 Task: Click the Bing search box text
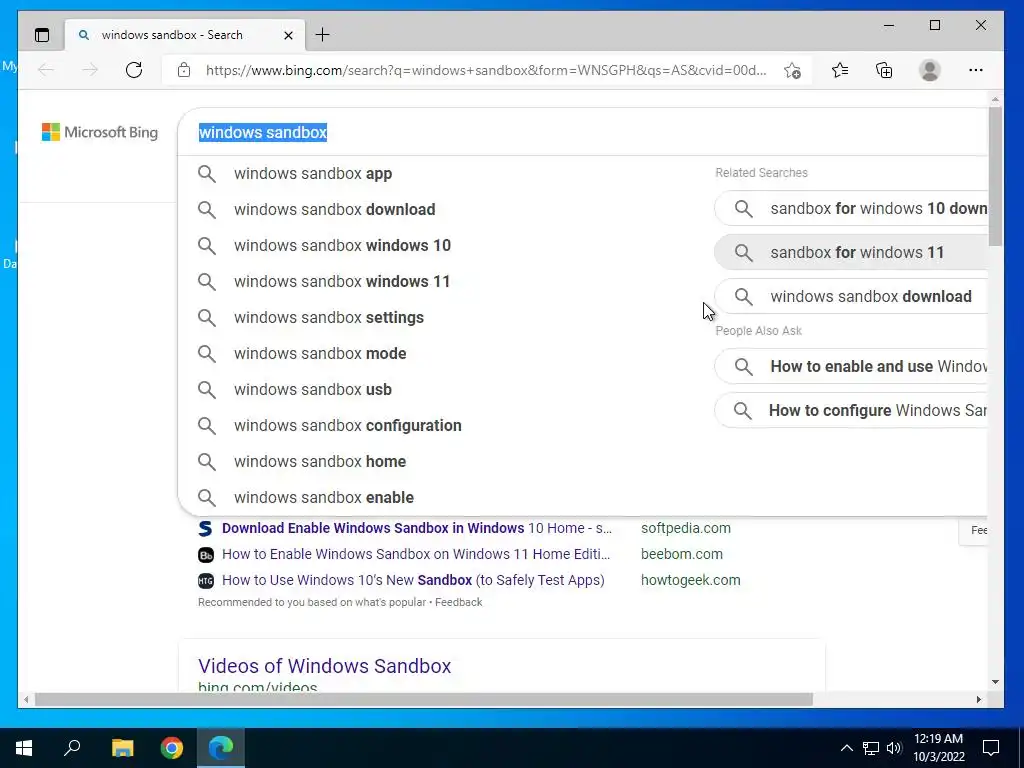click(x=263, y=132)
